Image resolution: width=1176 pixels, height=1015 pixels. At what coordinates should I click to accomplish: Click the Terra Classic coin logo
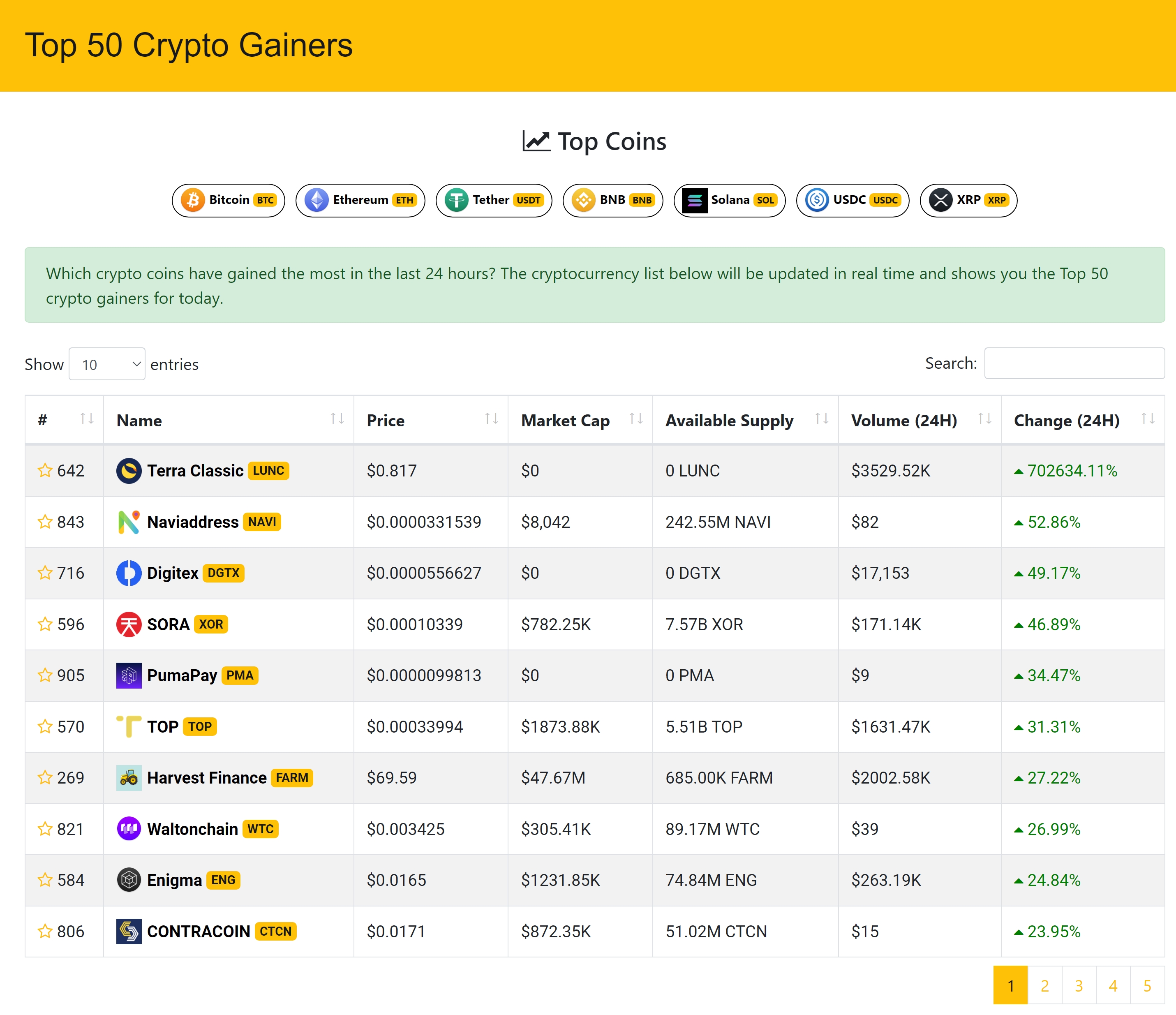point(129,471)
